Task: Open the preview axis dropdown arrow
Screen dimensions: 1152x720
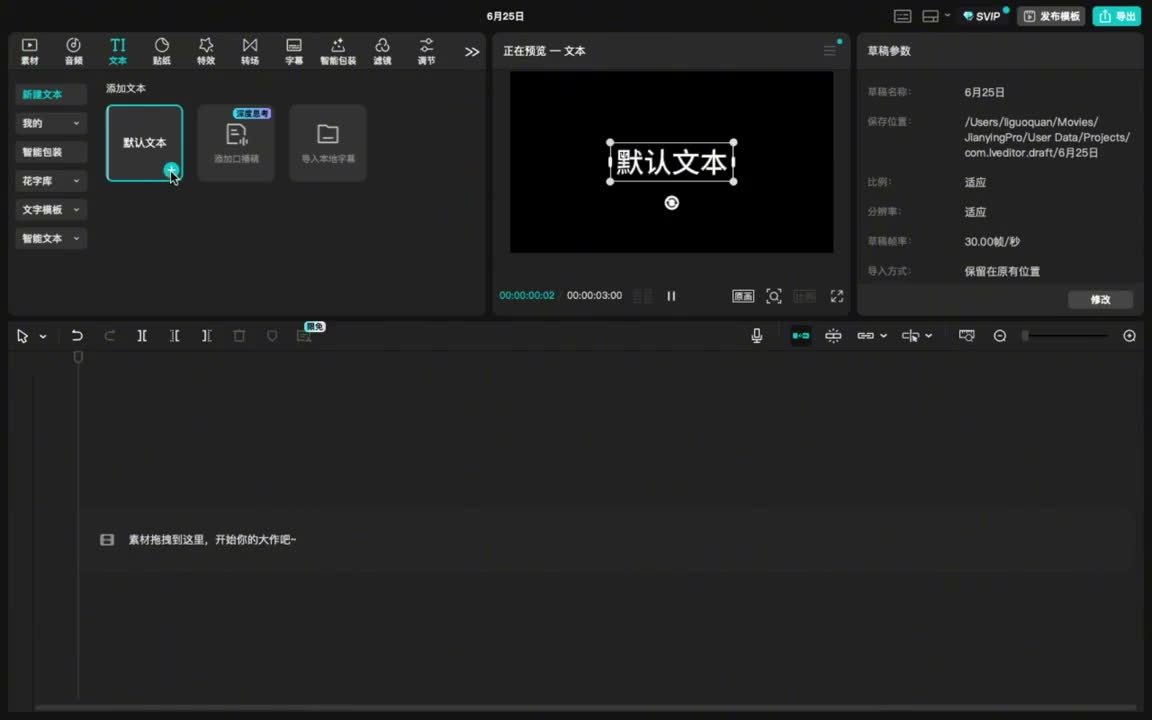Action: click(929, 336)
